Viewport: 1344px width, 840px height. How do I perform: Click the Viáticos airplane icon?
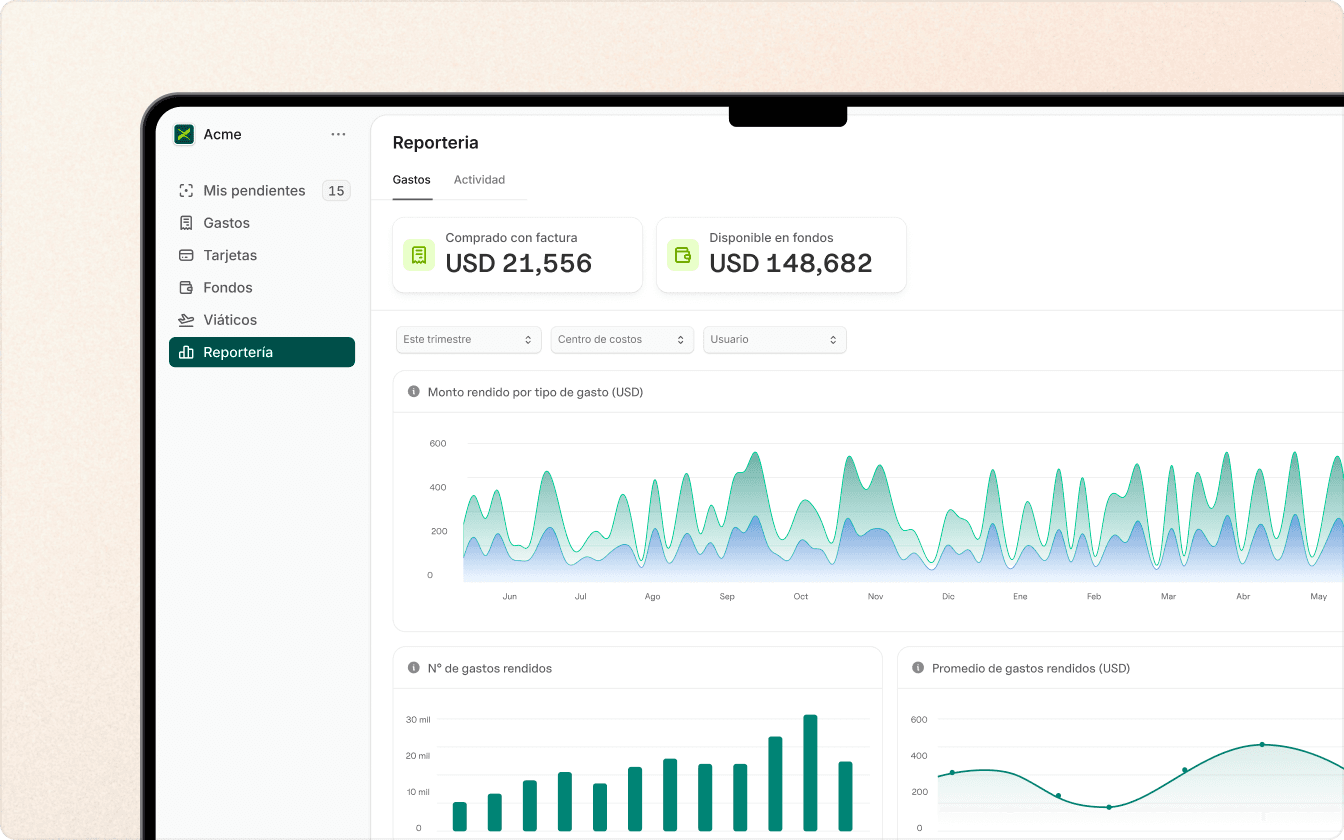[x=186, y=320]
